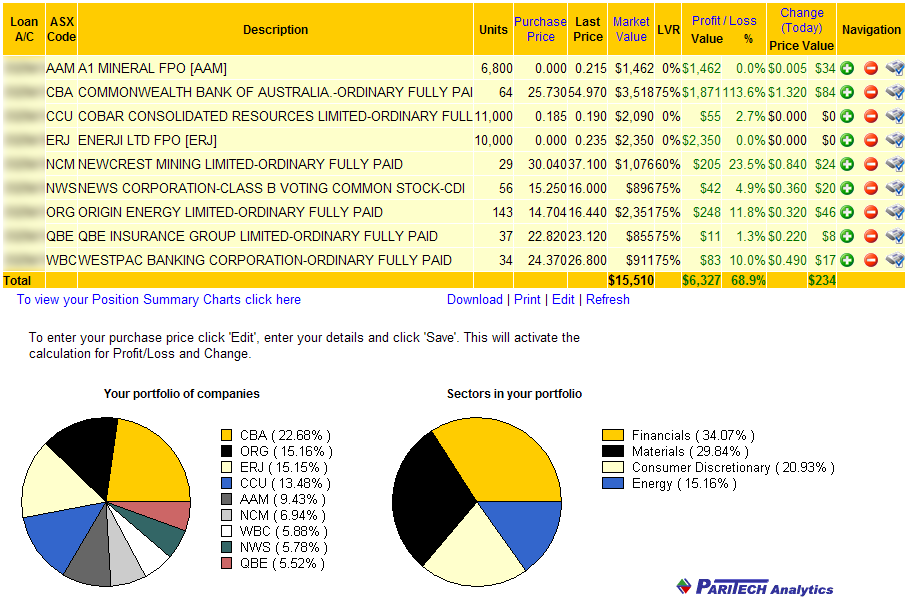Click the green plus icon for NCM
907x599 pixels.
tap(847, 164)
